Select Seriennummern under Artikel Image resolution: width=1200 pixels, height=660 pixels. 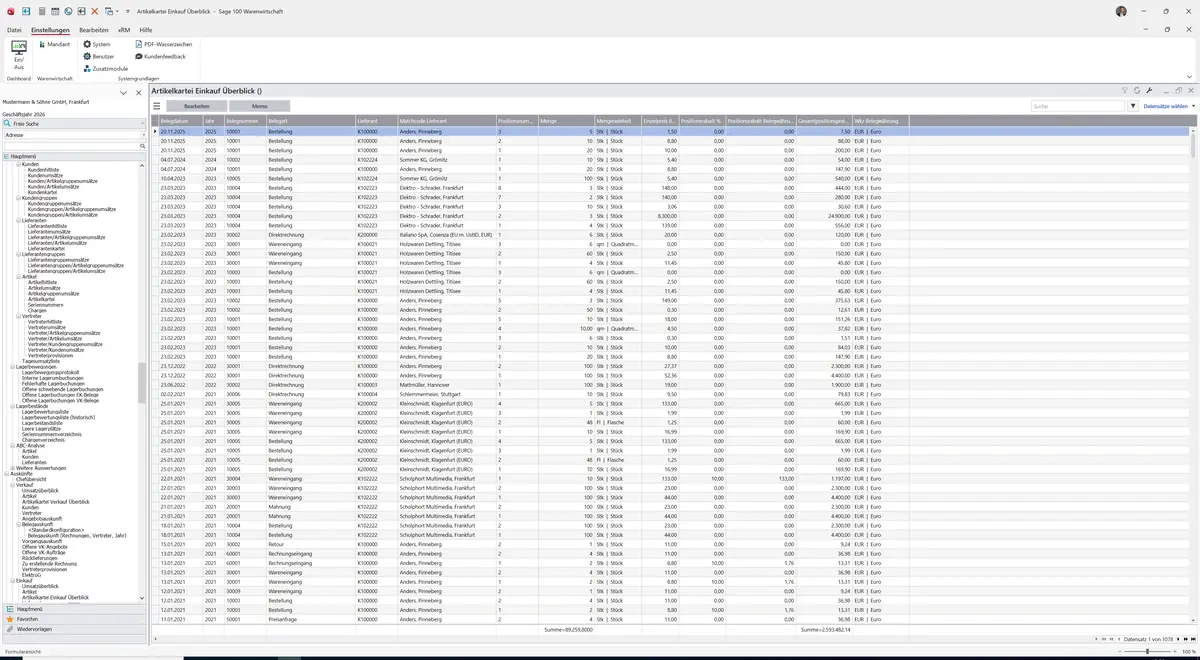45,304
